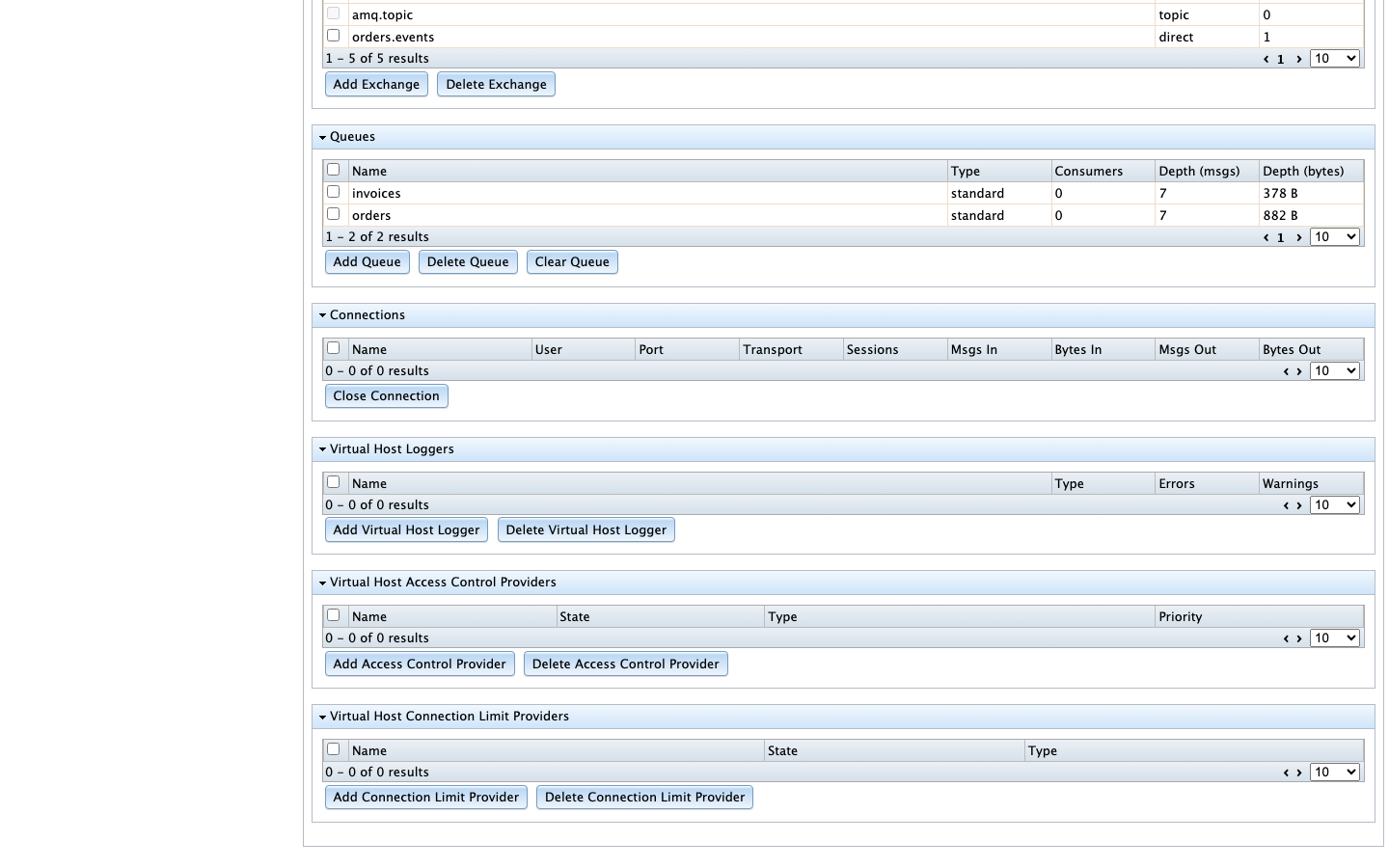Add a Virtual Host Logger
Screen dimensions: 1389x868
click(406, 530)
